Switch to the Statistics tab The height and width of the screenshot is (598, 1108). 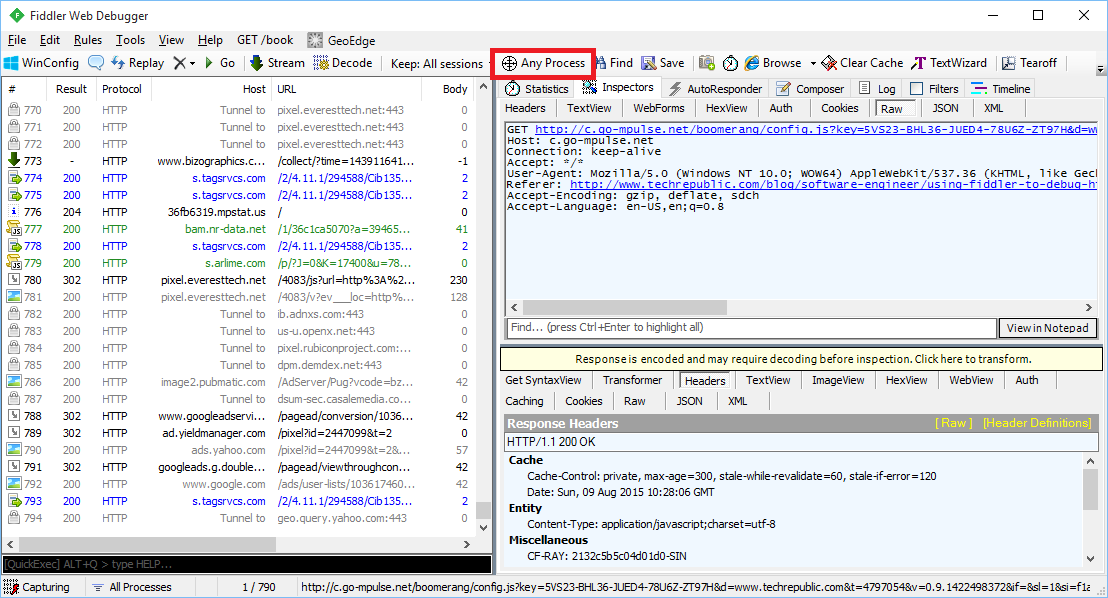pyautogui.click(x=537, y=89)
